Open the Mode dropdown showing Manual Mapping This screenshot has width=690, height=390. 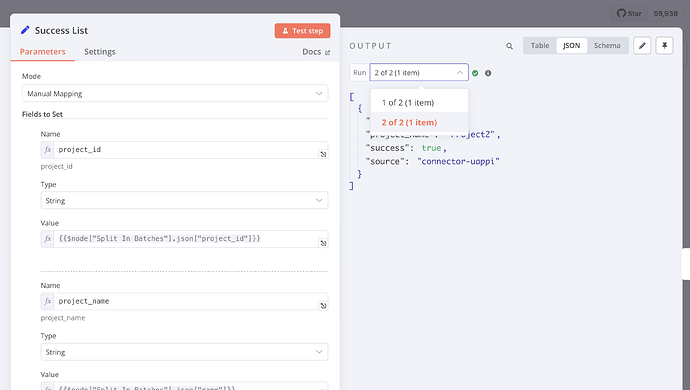tap(175, 93)
